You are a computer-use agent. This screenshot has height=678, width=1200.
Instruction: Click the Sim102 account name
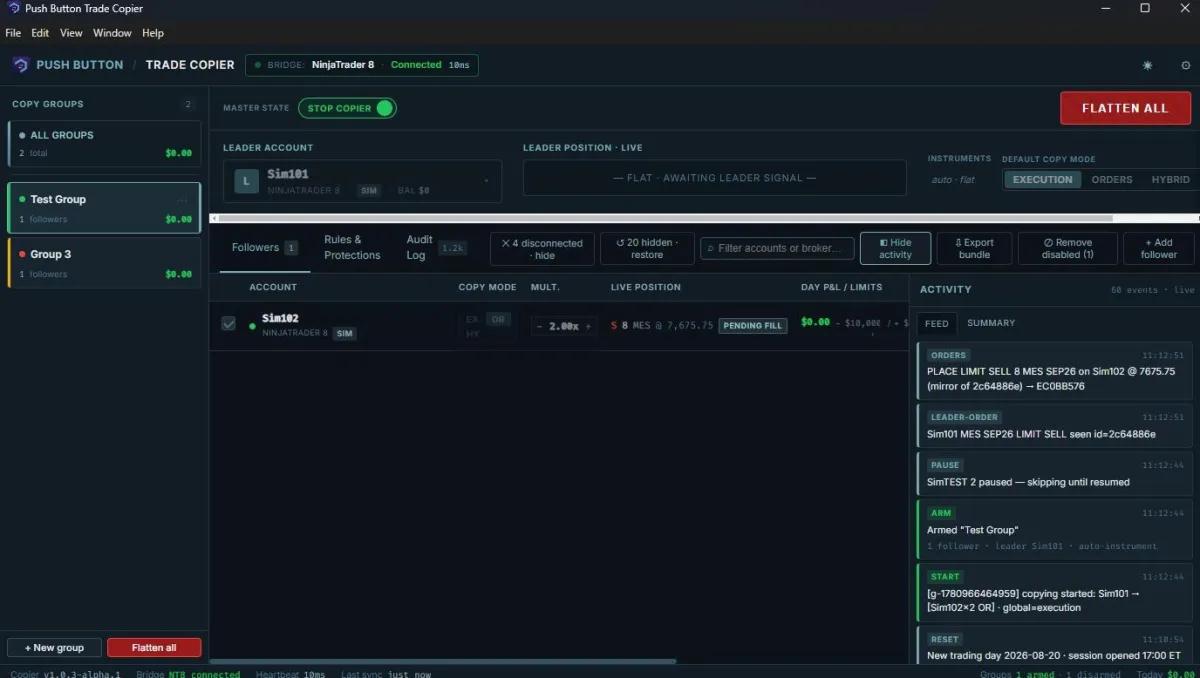coord(280,319)
